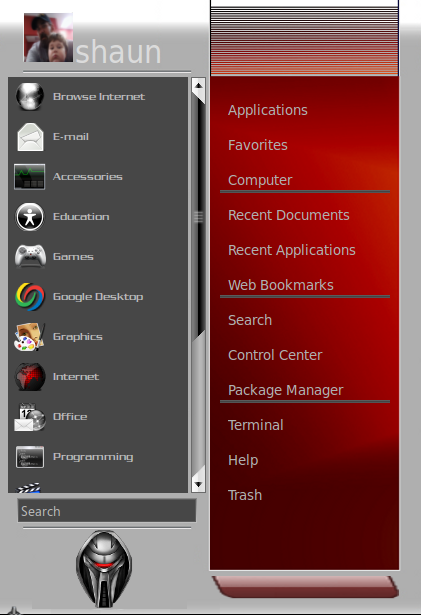Launch Terminal from the red panel
This screenshot has width=421, height=615.
[x=256, y=425]
